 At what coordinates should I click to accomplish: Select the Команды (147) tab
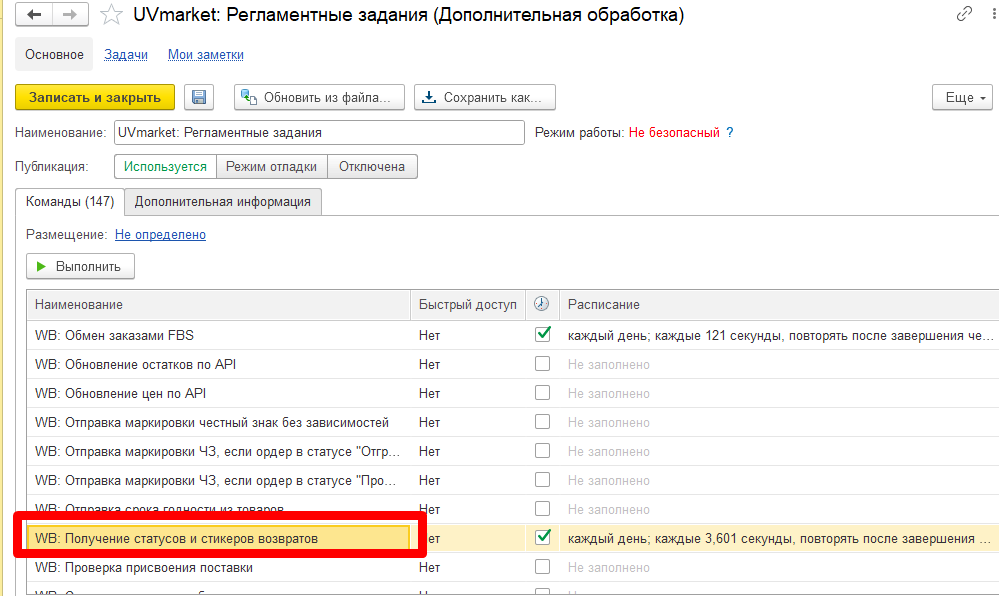click(69, 201)
